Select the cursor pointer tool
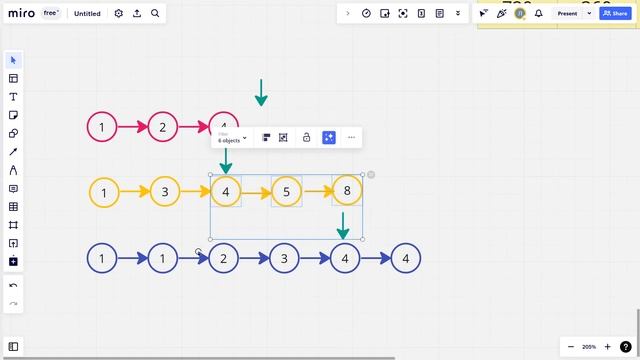Viewport: 640px width, 360px height. [x=13, y=60]
